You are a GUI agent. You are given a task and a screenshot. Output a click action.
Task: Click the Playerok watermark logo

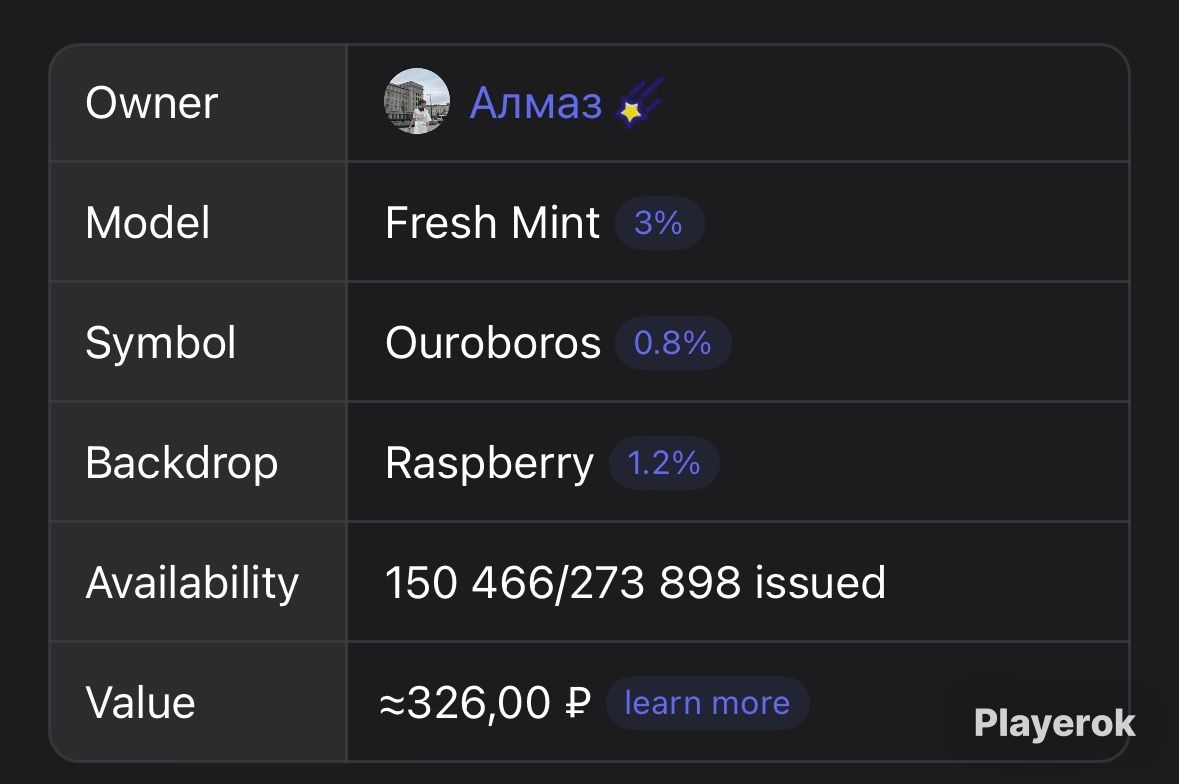(1054, 724)
